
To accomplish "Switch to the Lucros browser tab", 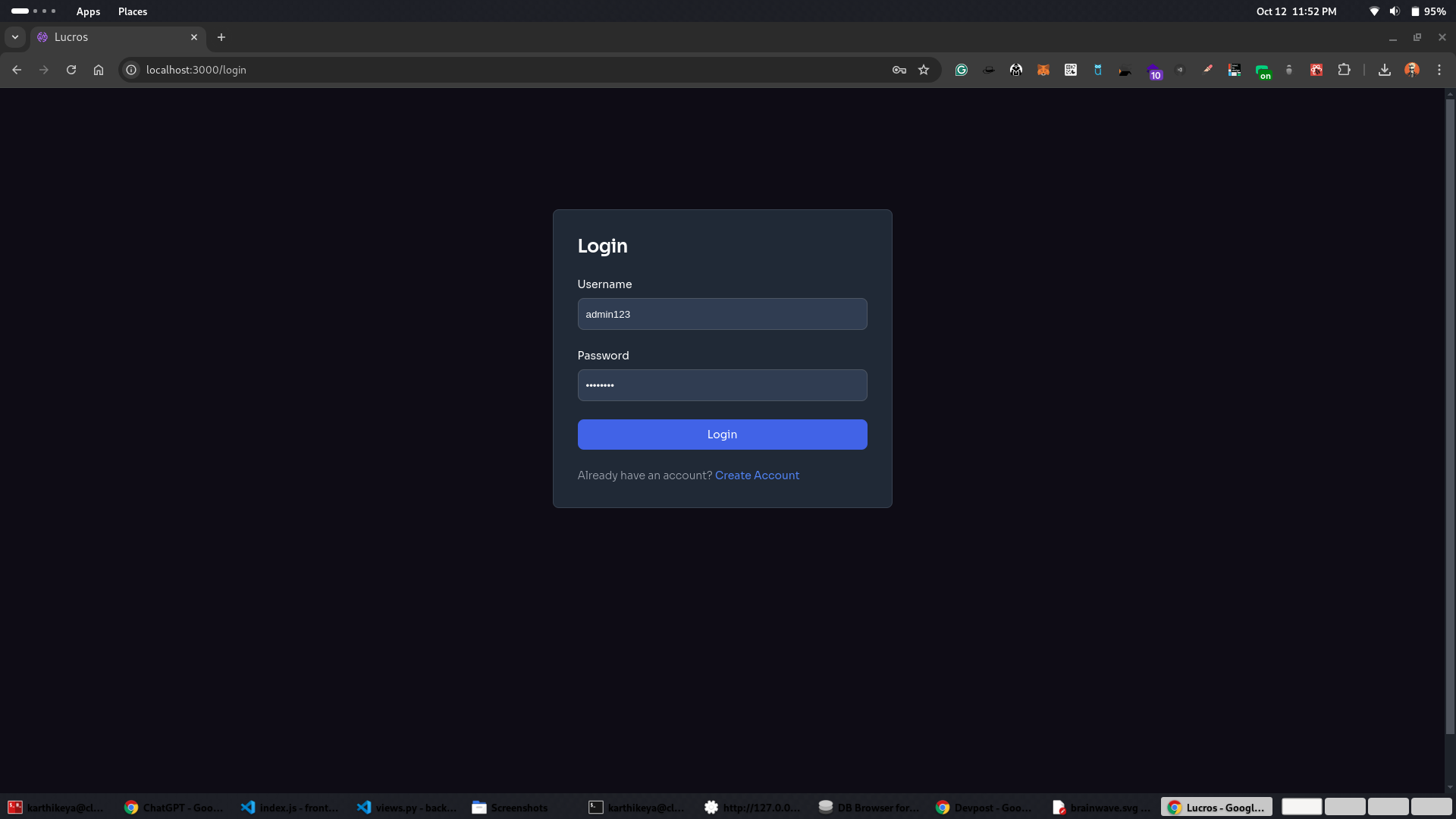I will coord(114,37).
